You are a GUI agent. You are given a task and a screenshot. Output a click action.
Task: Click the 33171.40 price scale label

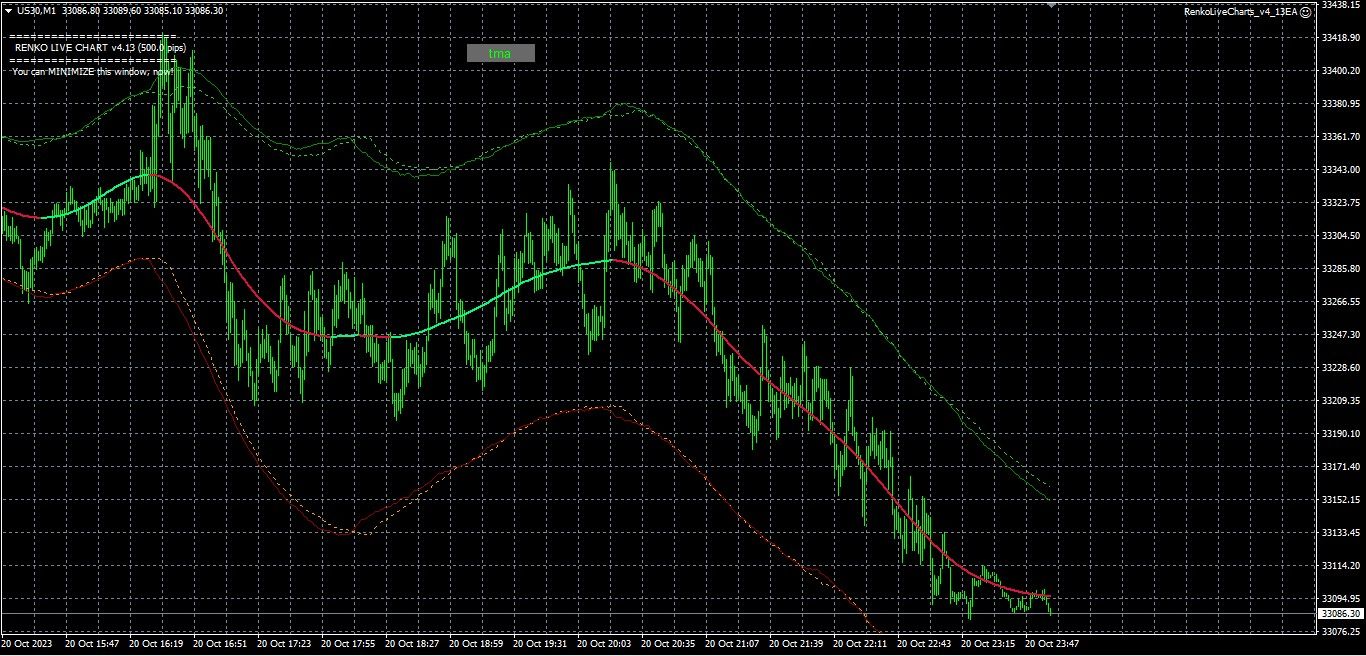(1340, 467)
